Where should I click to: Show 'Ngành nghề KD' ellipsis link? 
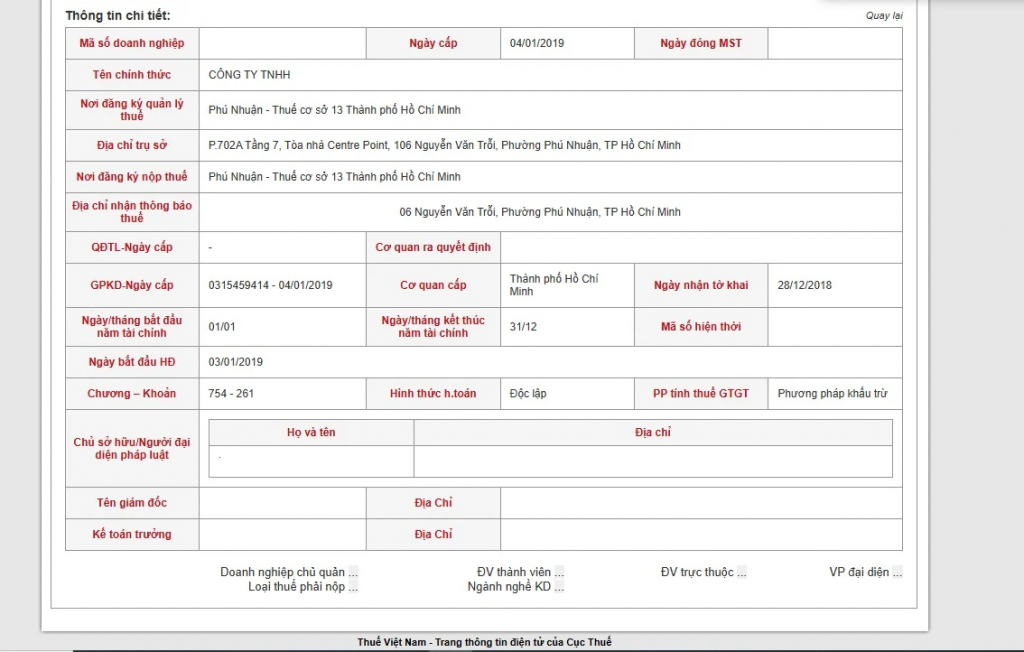tap(559, 587)
